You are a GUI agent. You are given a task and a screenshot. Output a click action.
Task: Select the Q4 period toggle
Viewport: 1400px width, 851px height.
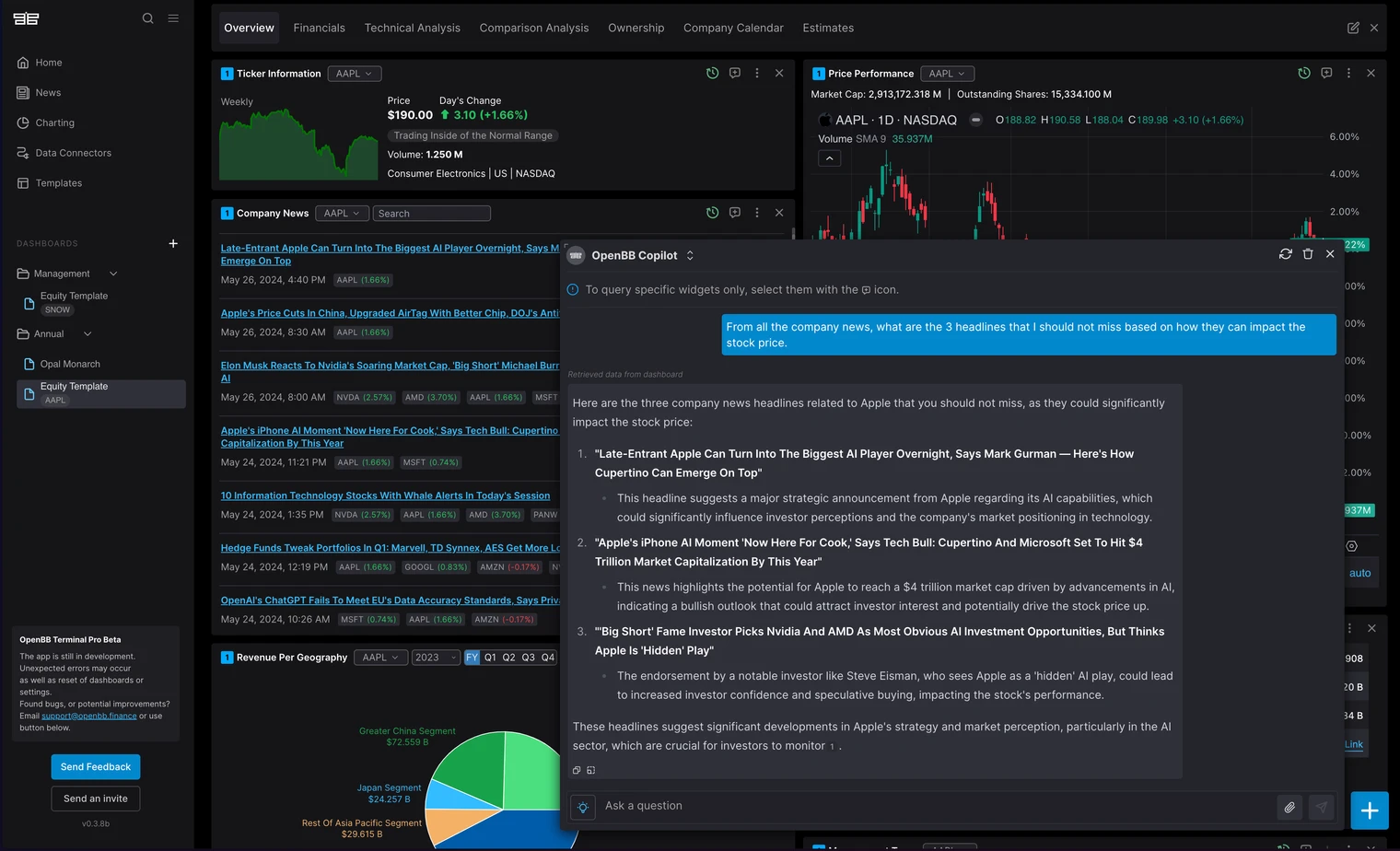547,658
